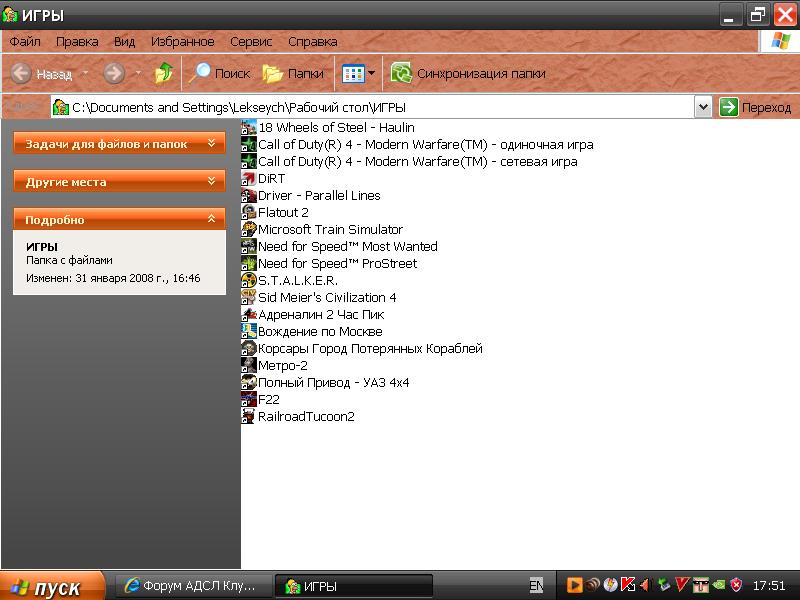This screenshot has width=800, height=600.
Task: Go back with the Назад arrow button
Action: click(41, 74)
